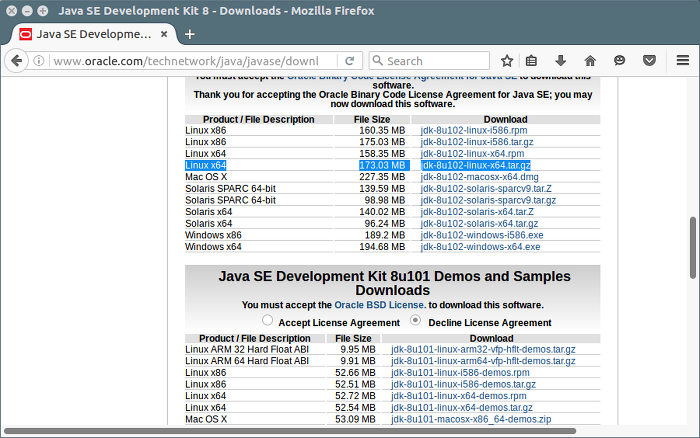Open a new tab with plus button
The width and height of the screenshot is (700, 438).
click(189, 34)
